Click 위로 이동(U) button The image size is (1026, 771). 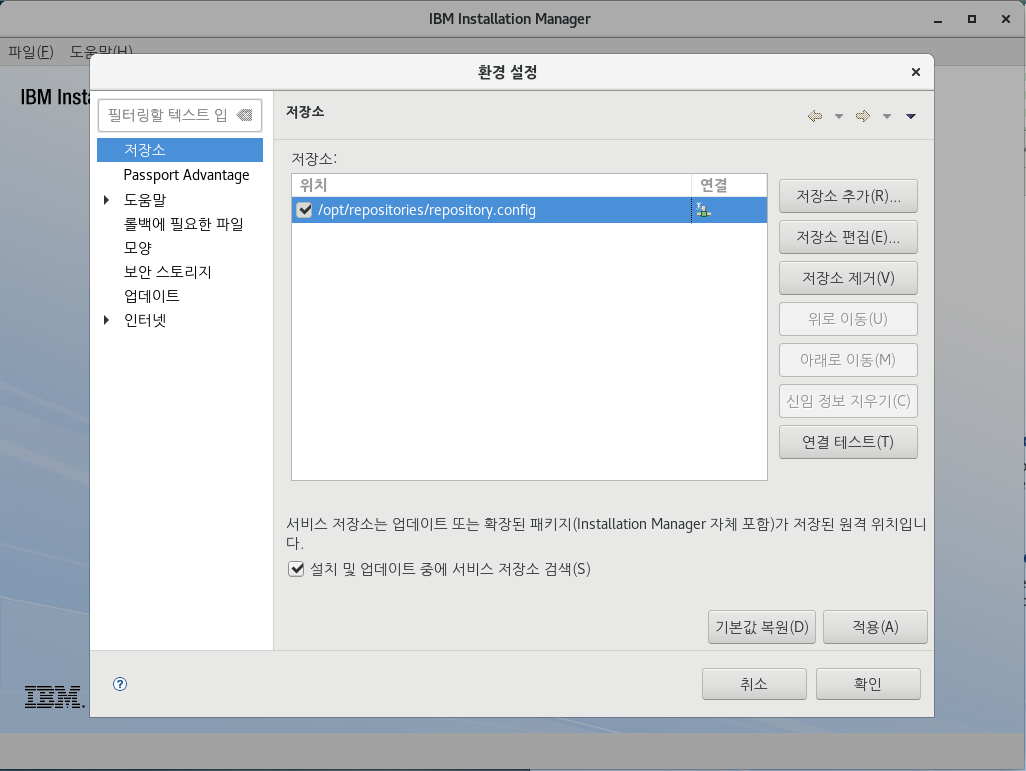(848, 319)
